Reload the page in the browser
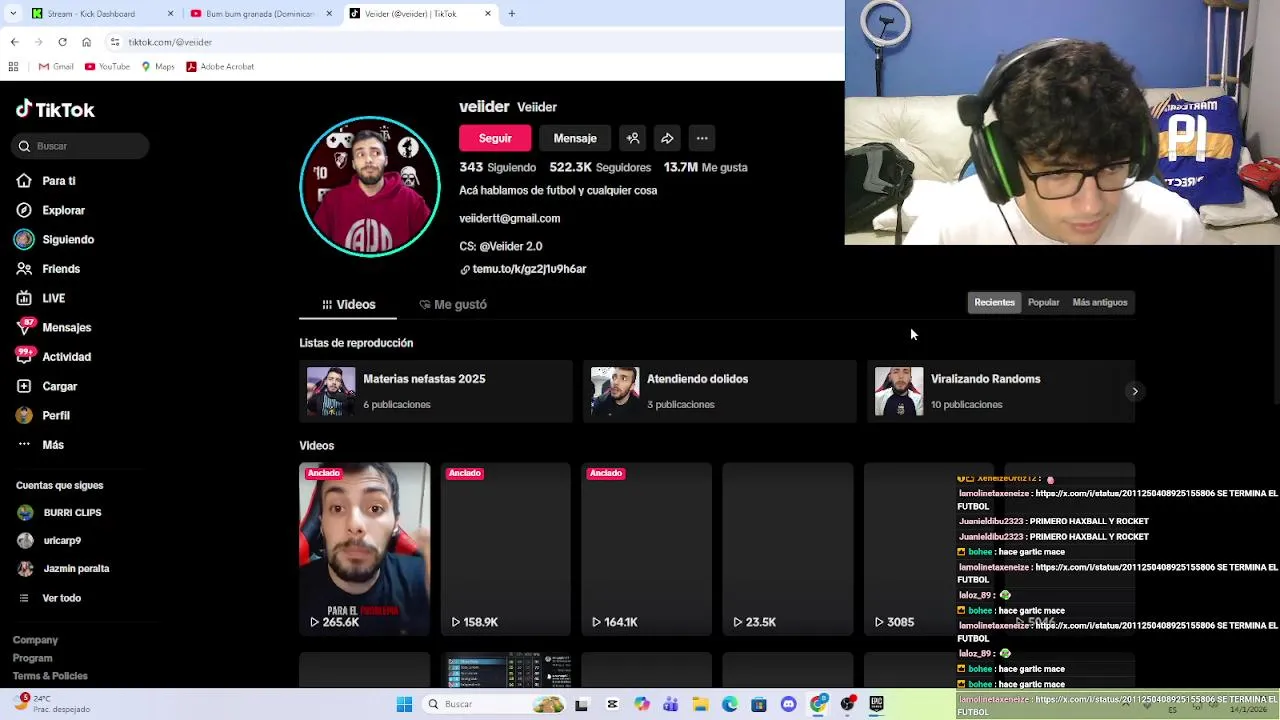Image resolution: width=1280 pixels, height=720 pixels. [x=62, y=42]
